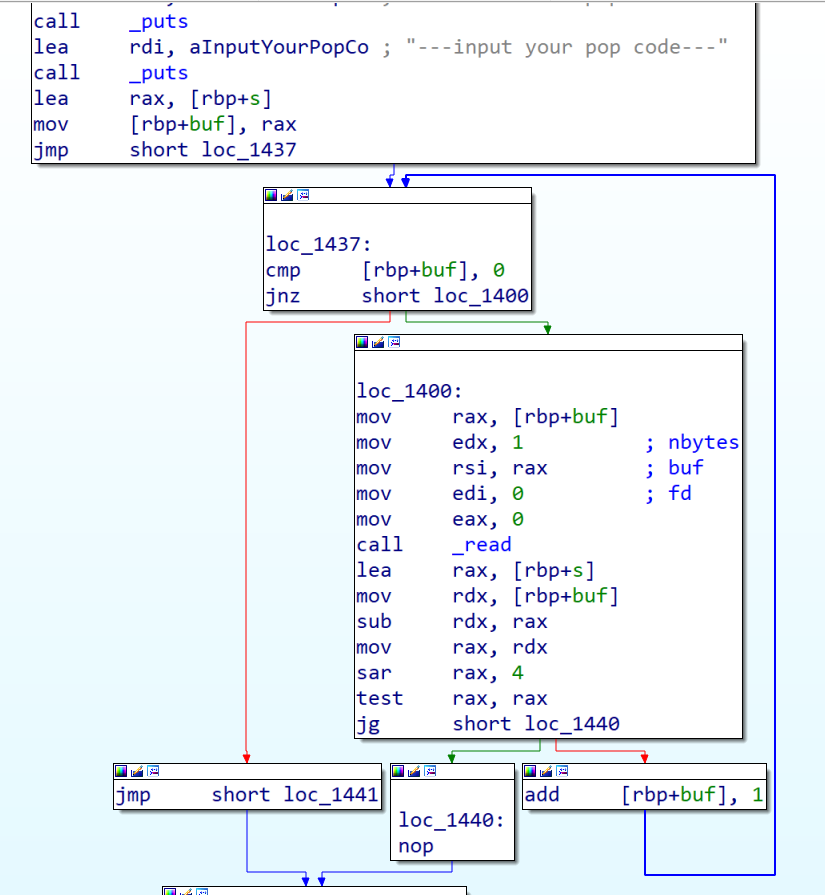
Task: Select the _read call instruction
Action: pos(481,545)
